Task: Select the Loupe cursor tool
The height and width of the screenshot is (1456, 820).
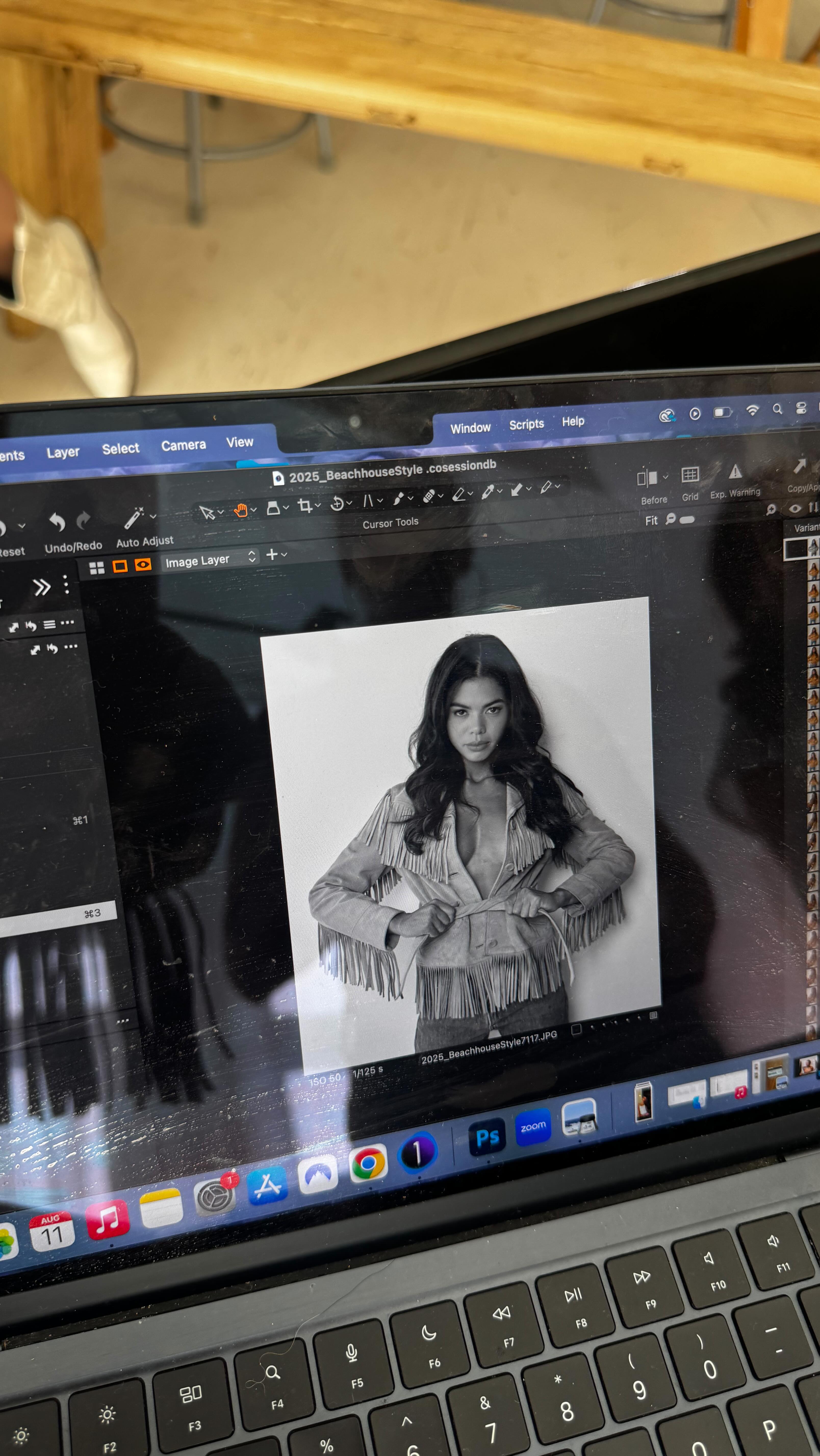Action: 273,508
